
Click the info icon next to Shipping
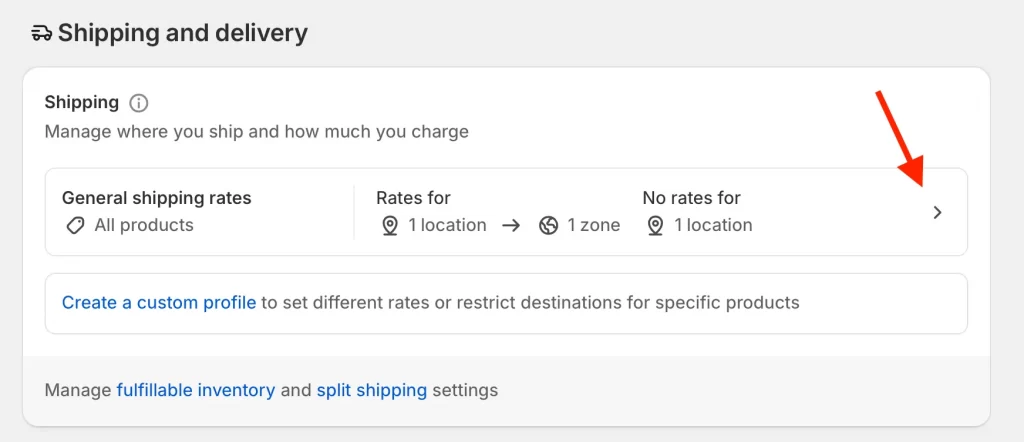click(139, 103)
